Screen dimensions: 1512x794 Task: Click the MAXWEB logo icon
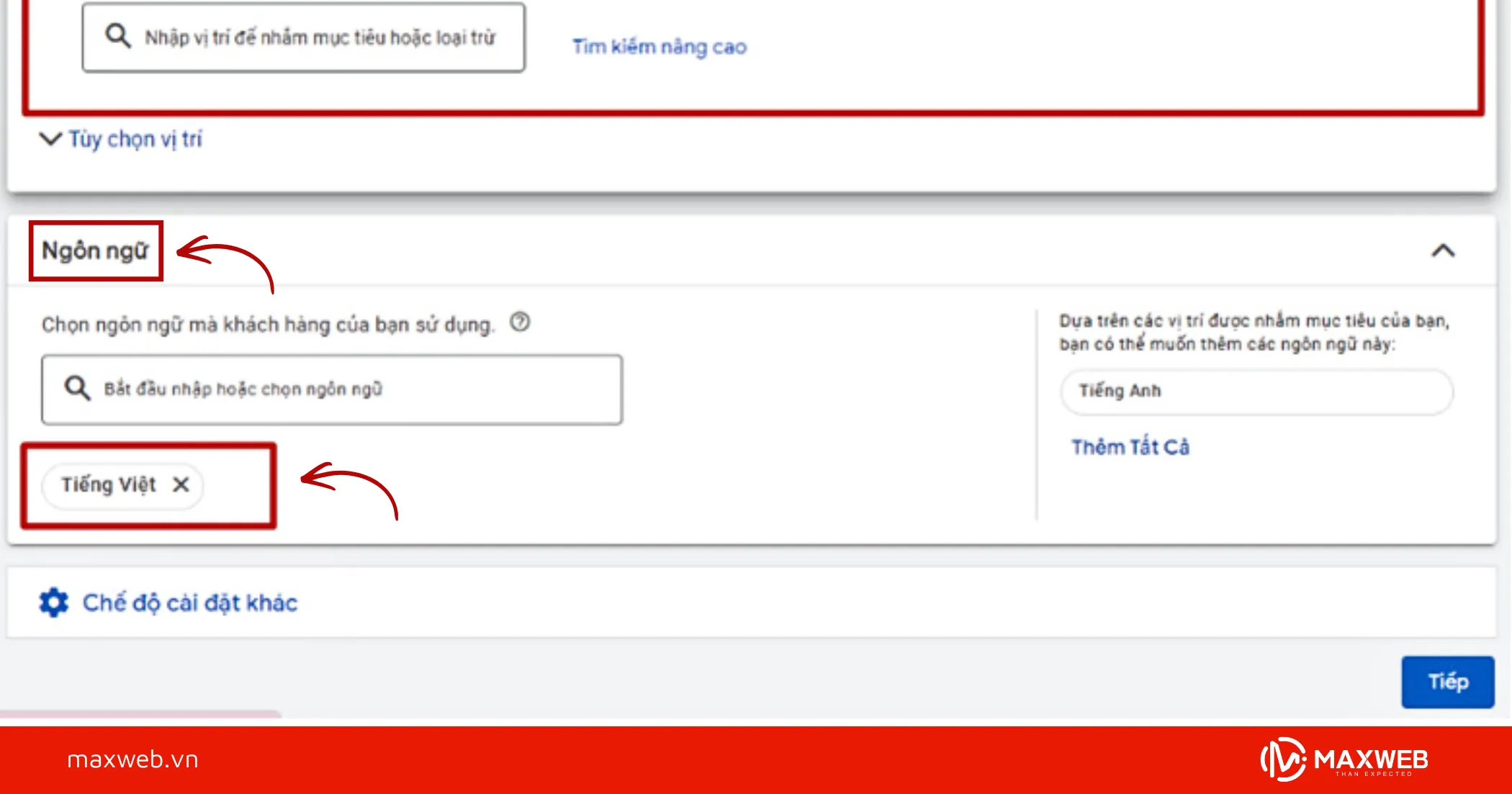click(x=1282, y=759)
